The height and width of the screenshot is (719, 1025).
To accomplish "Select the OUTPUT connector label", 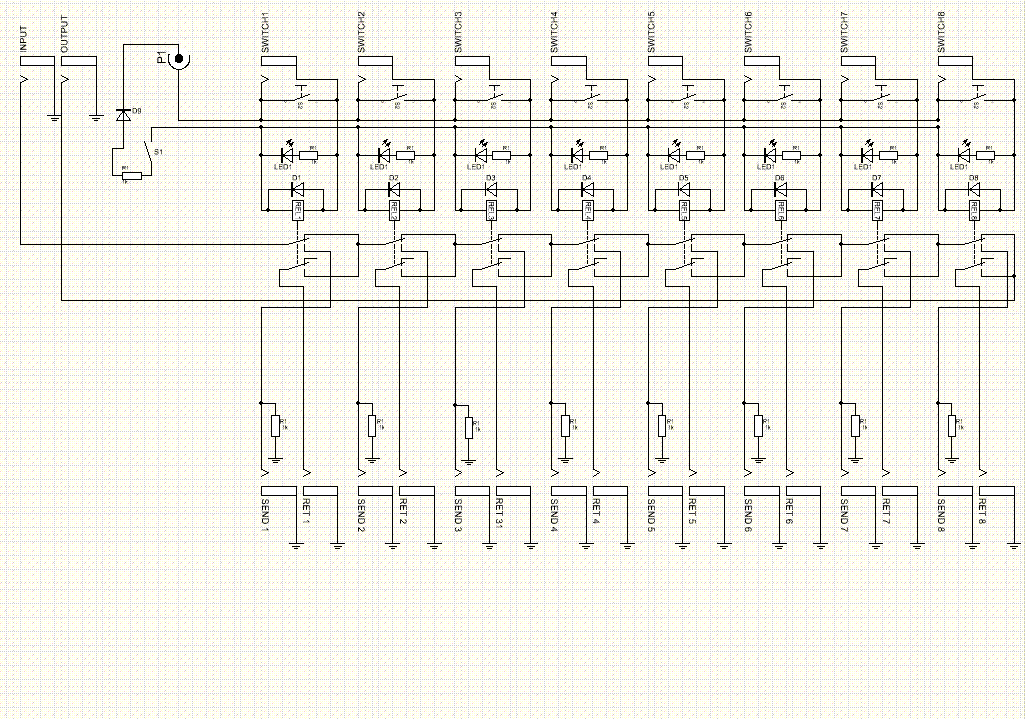I will [64, 35].
